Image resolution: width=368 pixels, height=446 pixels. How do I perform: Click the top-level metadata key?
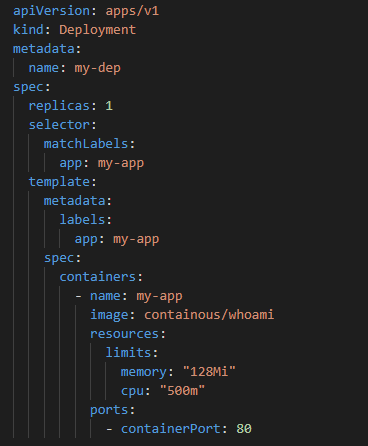[x=44, y=49]
